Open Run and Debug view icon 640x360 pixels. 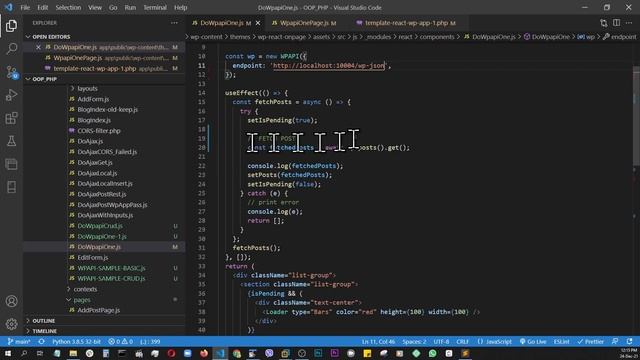point(11,95)
